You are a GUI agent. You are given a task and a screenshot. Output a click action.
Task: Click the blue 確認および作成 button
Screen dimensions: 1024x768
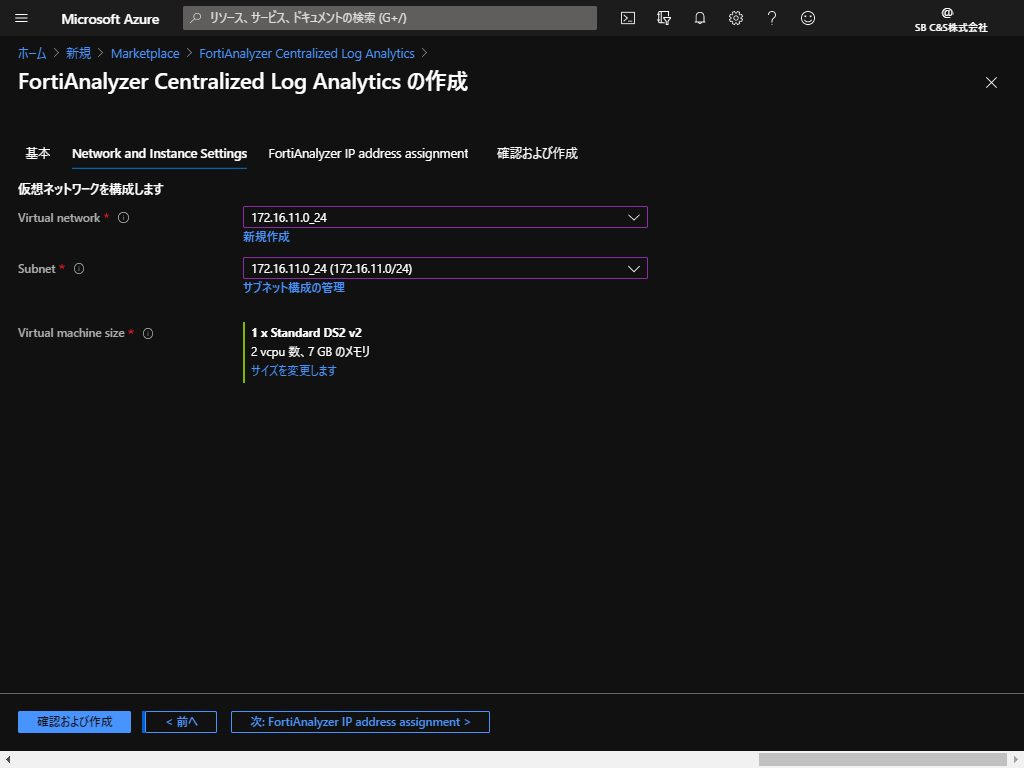pos(74,722)
